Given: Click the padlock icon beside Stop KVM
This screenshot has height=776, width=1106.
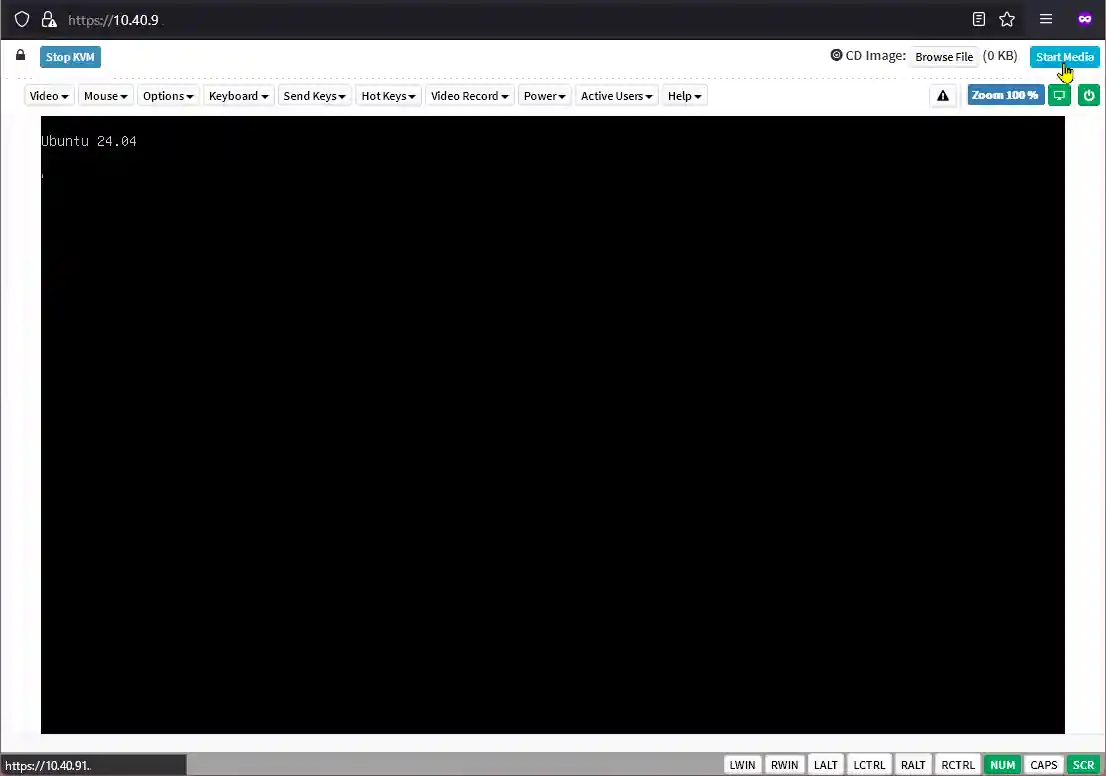Looking at the screenshot, I should [20, 55].
